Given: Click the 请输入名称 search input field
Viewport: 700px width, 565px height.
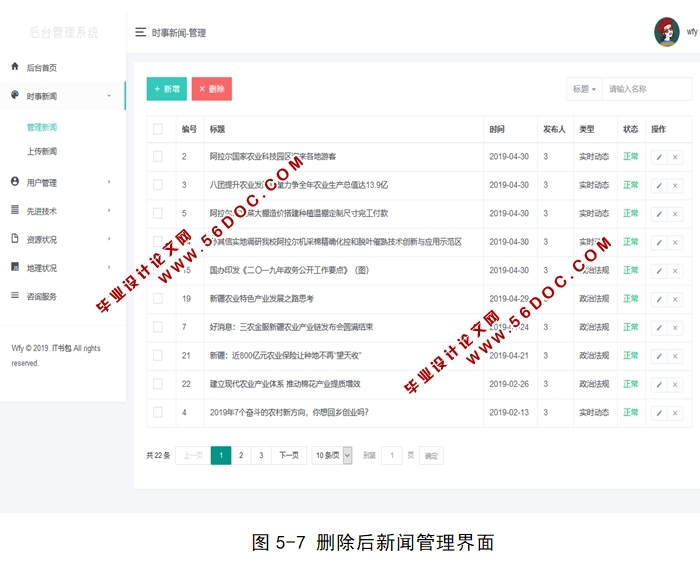Looking at the screenshot, I should pos(646,89).
